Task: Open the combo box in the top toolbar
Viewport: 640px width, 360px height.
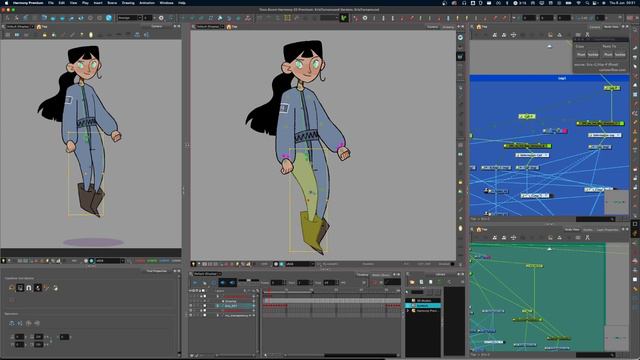Action: coord(129,18)
